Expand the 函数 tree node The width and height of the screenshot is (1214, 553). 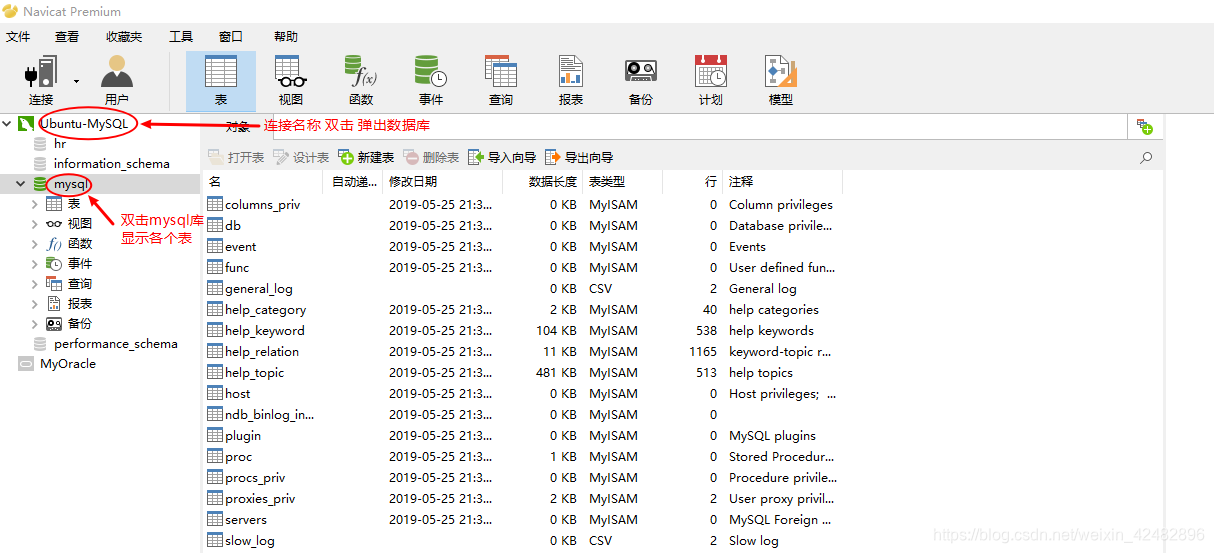tap(35, 244)
